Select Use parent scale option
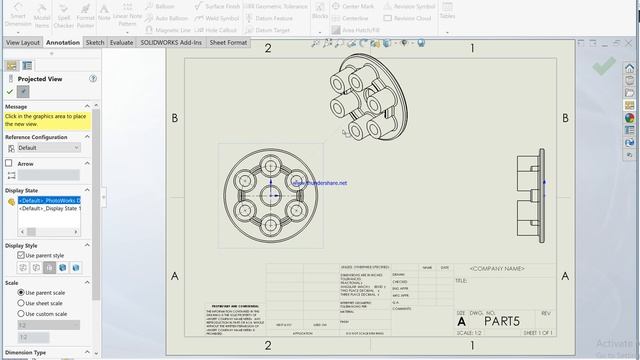 coord(21,293)
